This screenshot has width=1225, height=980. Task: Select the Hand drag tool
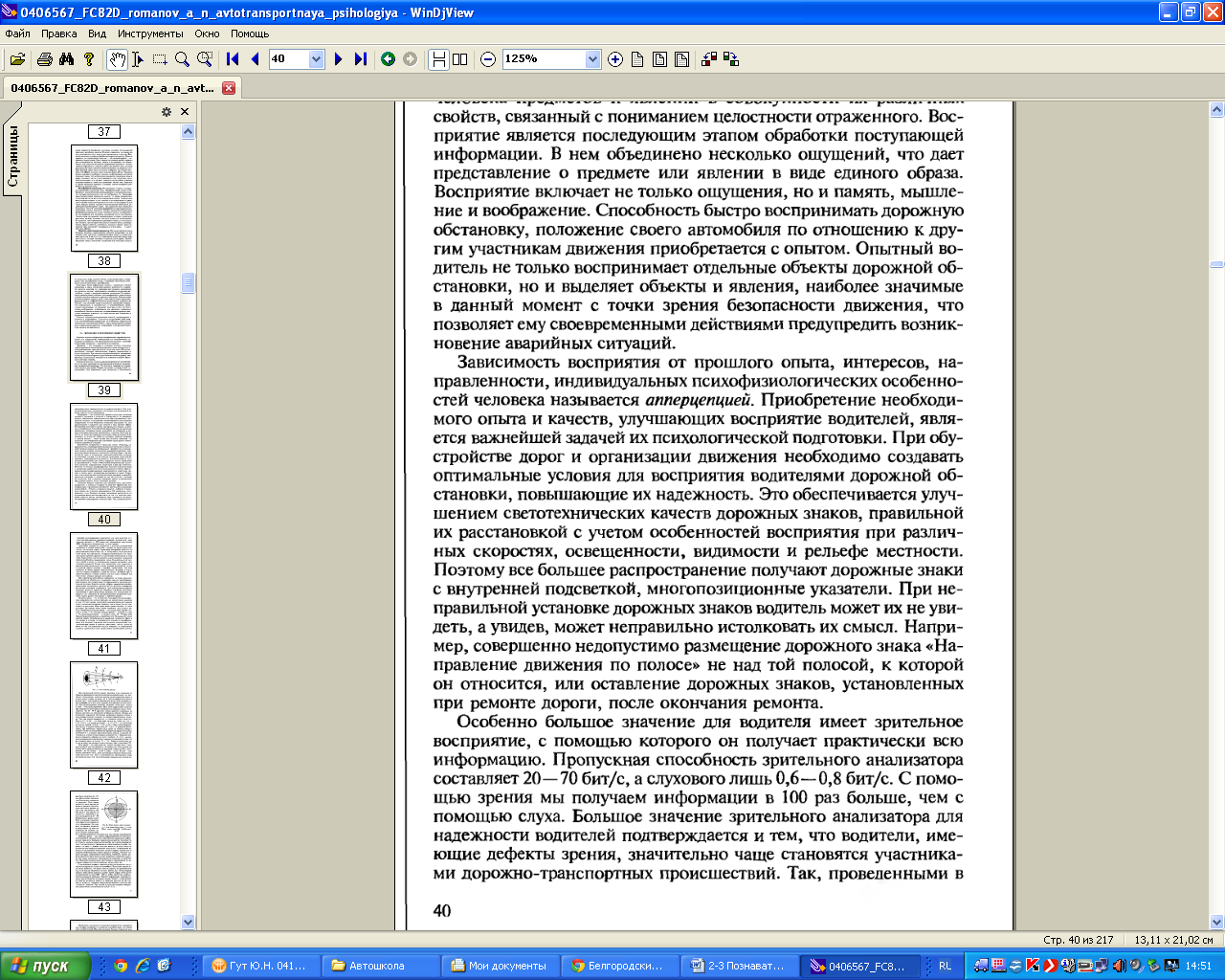tap(116, 59)
